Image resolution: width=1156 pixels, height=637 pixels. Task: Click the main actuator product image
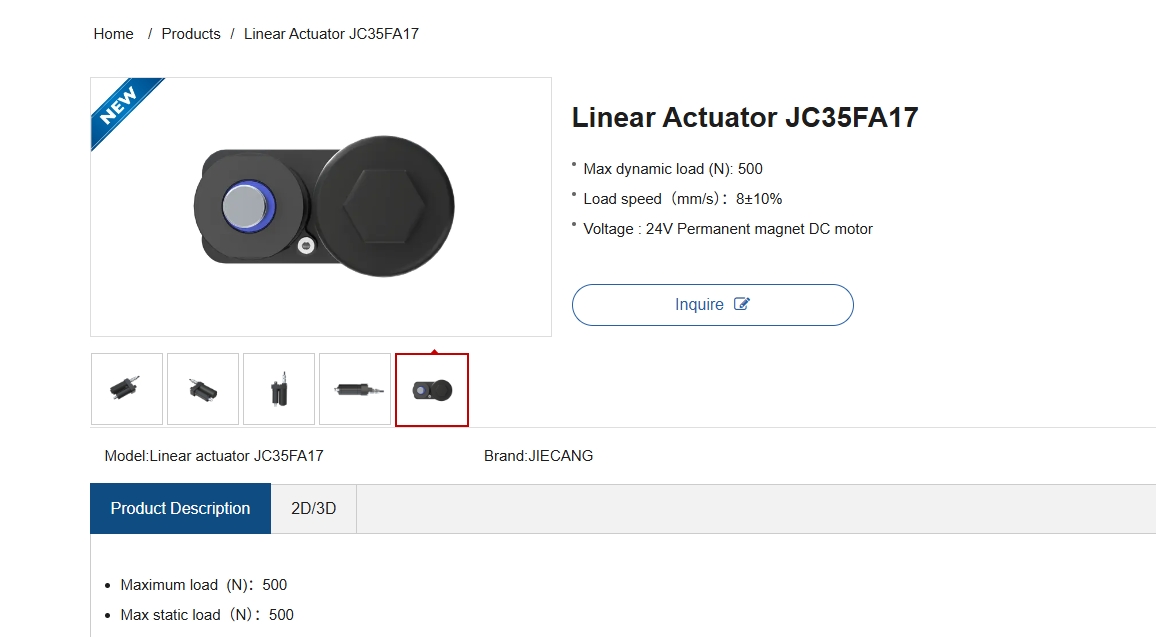coord(321,207)
